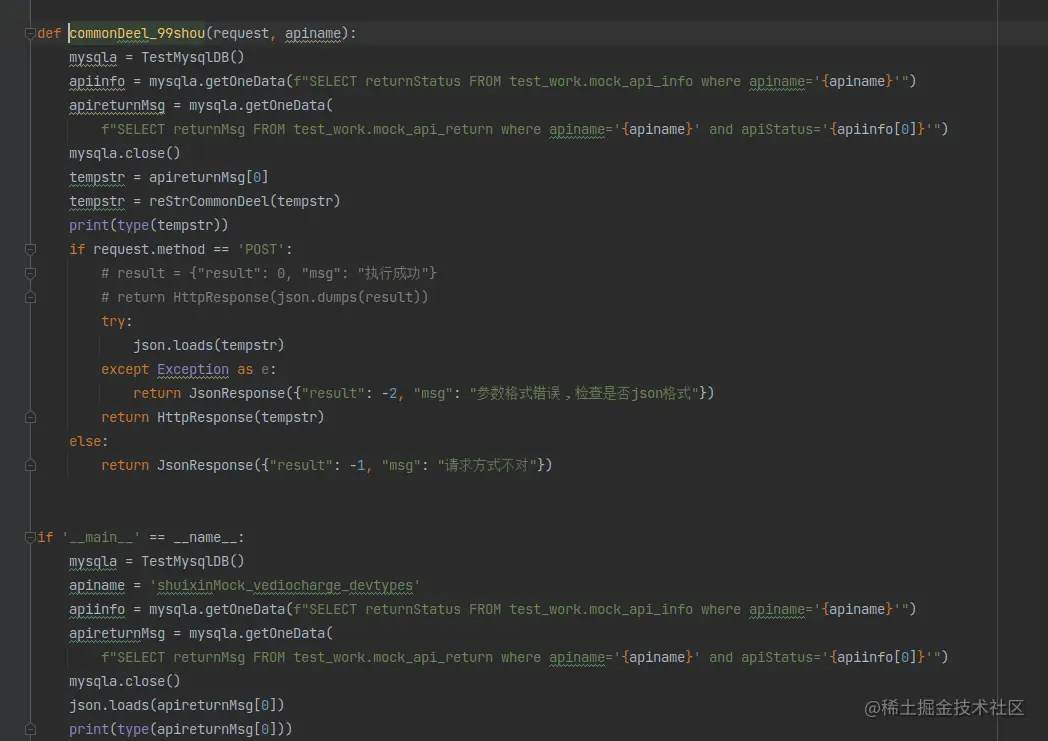Click fold end marker beside '# return HttpResponse(json.dumps' comment
Screen dimensions: 1048x741
(x=30, y=297)
